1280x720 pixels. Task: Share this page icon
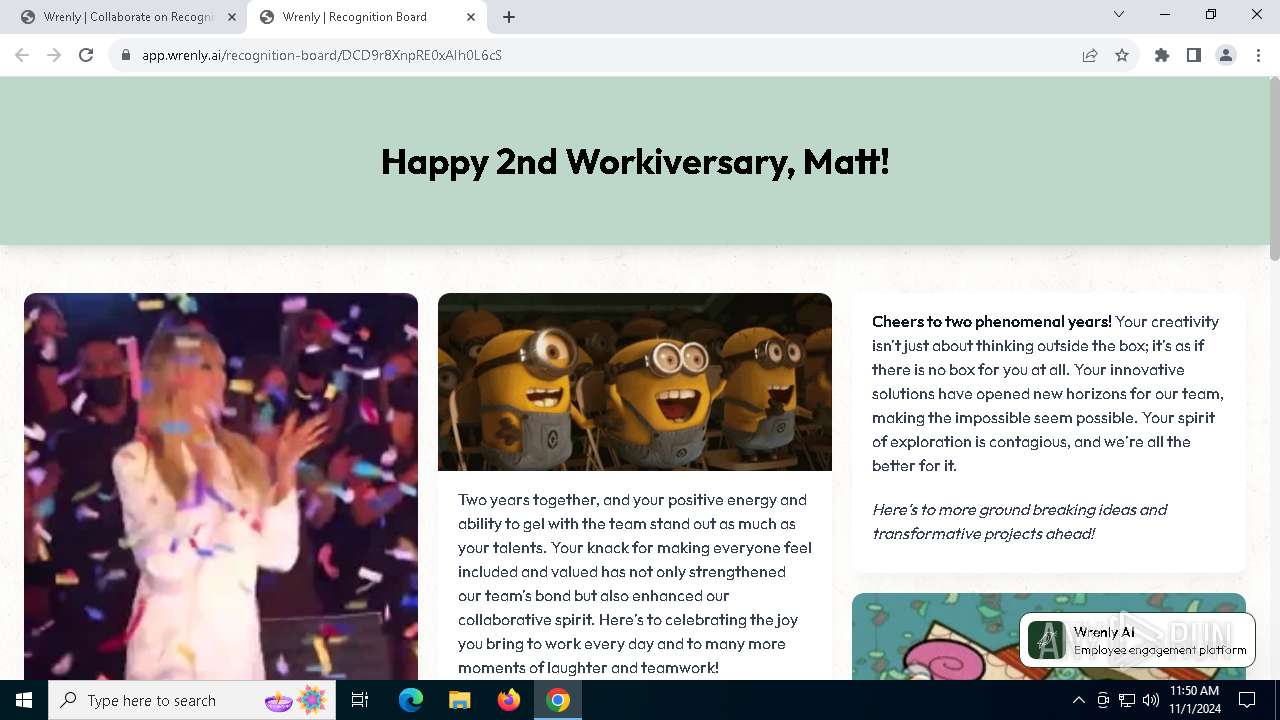[1090, 55]
